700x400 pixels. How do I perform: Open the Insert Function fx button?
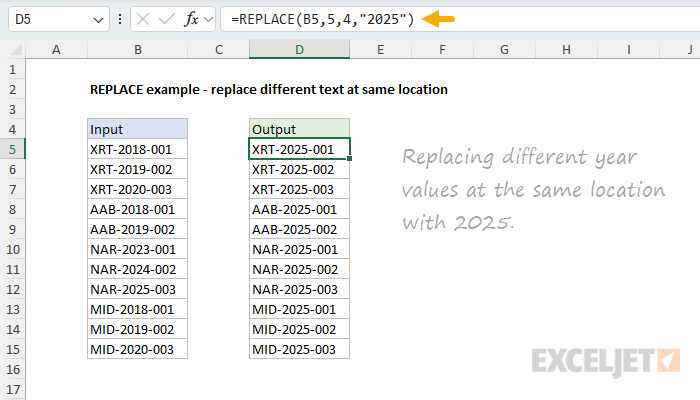pyautogui.click(x=192, y=19)
